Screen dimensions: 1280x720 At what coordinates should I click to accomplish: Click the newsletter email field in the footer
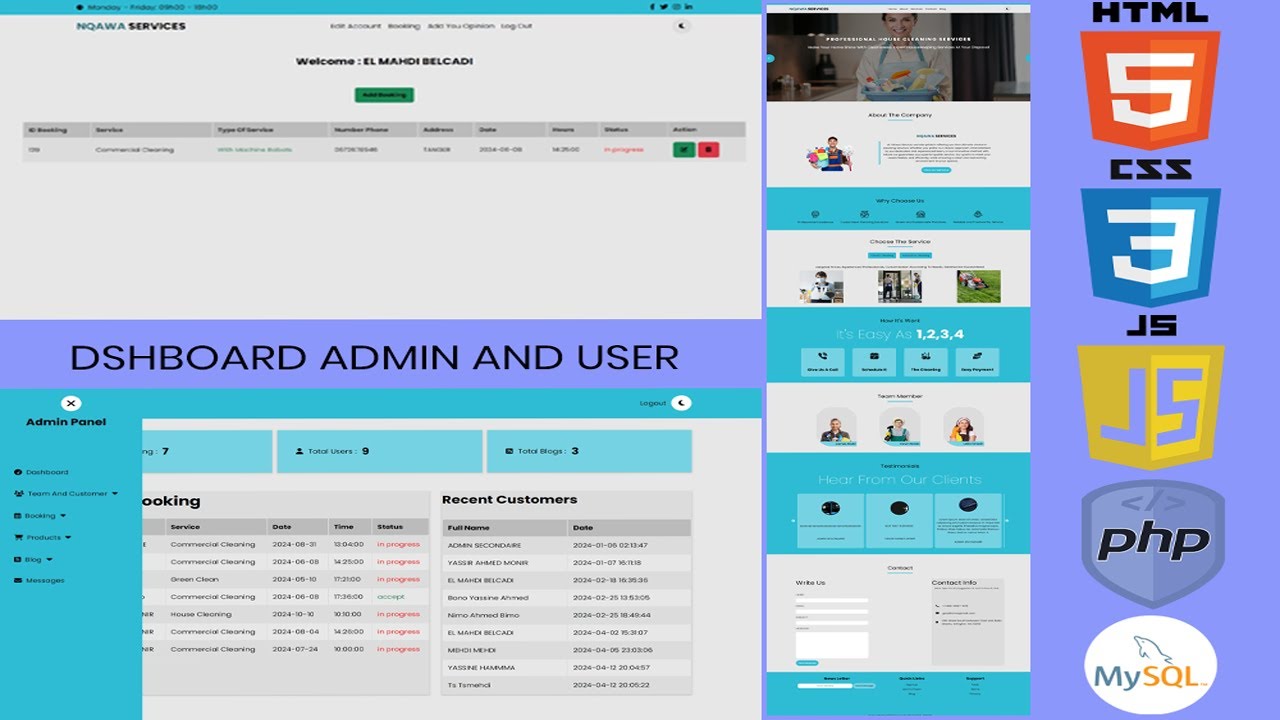[x=824, y=686]
